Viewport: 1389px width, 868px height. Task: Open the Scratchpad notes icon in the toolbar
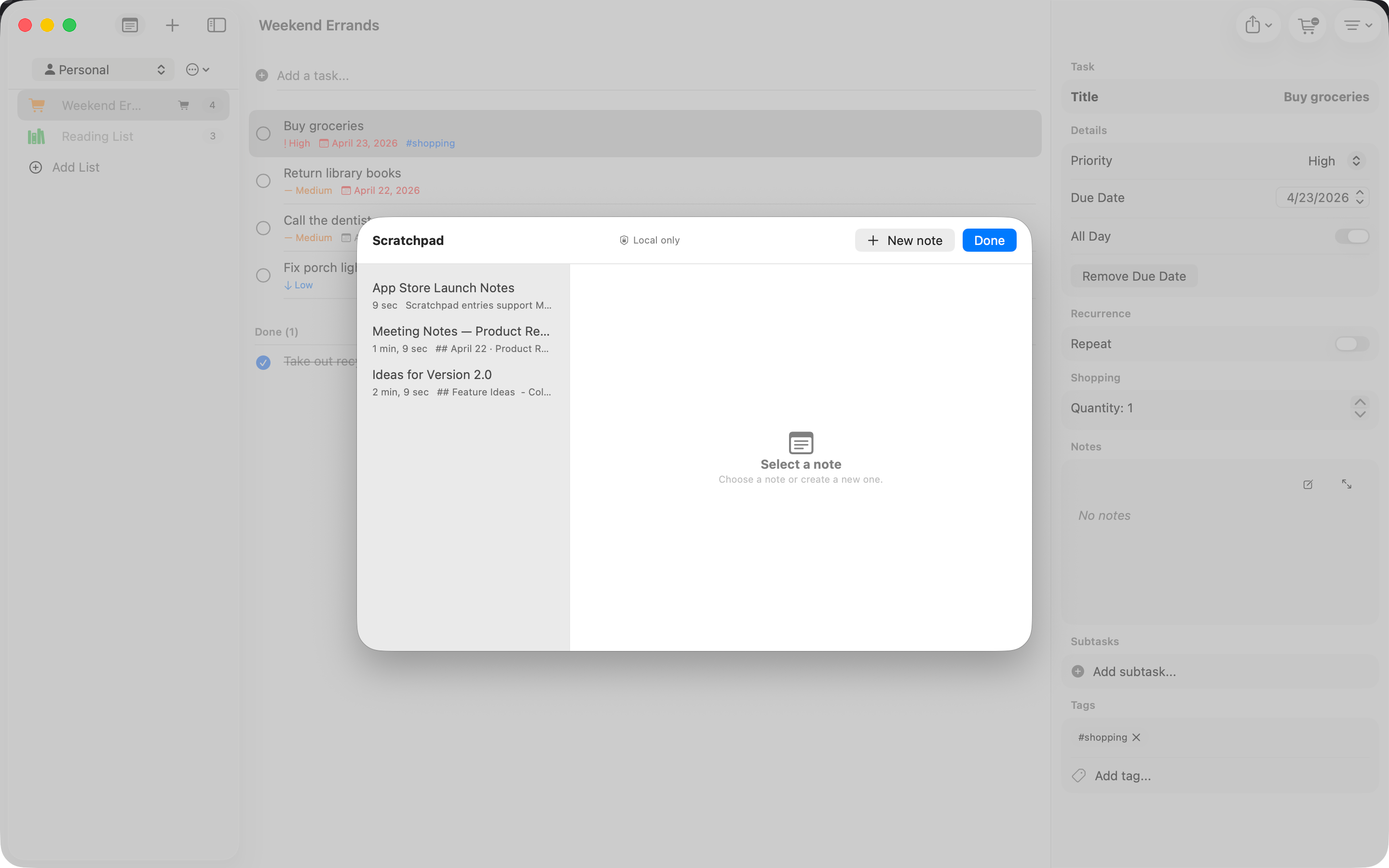130,25
